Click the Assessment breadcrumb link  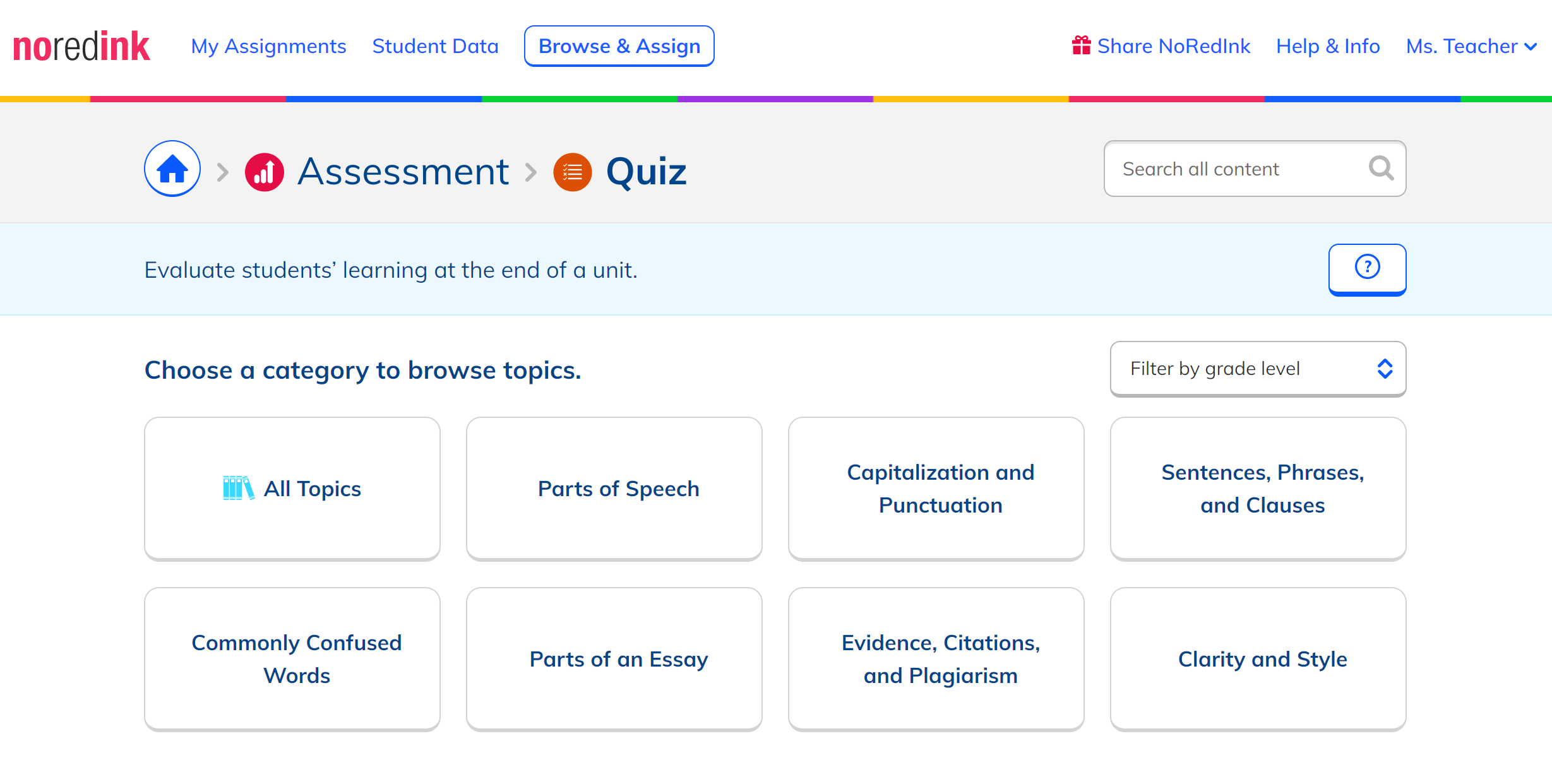(403, 171)
